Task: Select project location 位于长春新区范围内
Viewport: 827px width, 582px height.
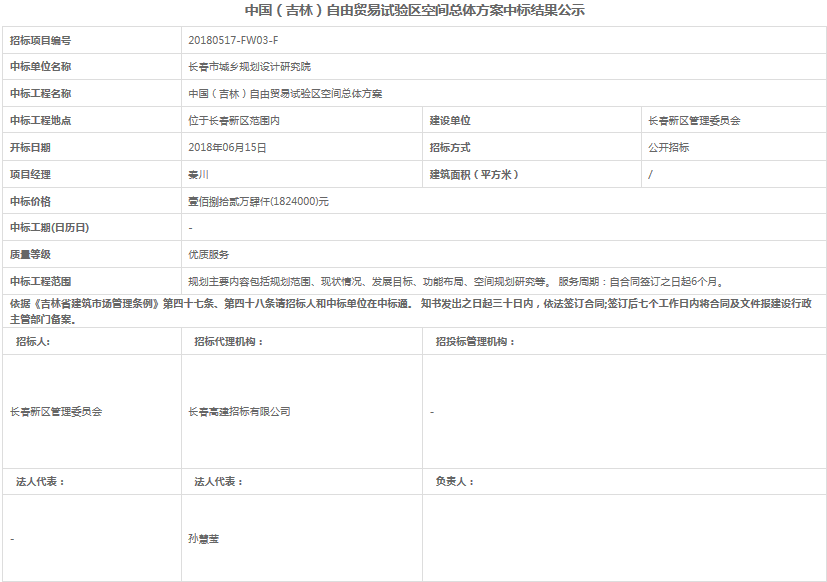Action: [x=234, y=121]
